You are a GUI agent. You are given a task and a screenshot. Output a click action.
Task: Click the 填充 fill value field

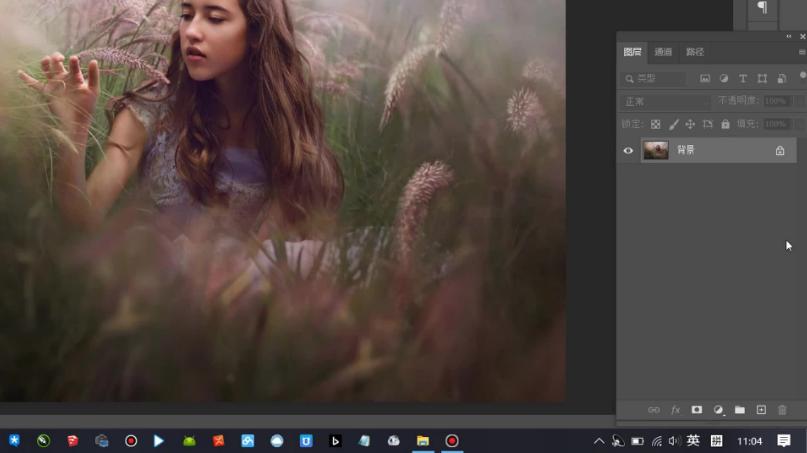pos(777,124)
